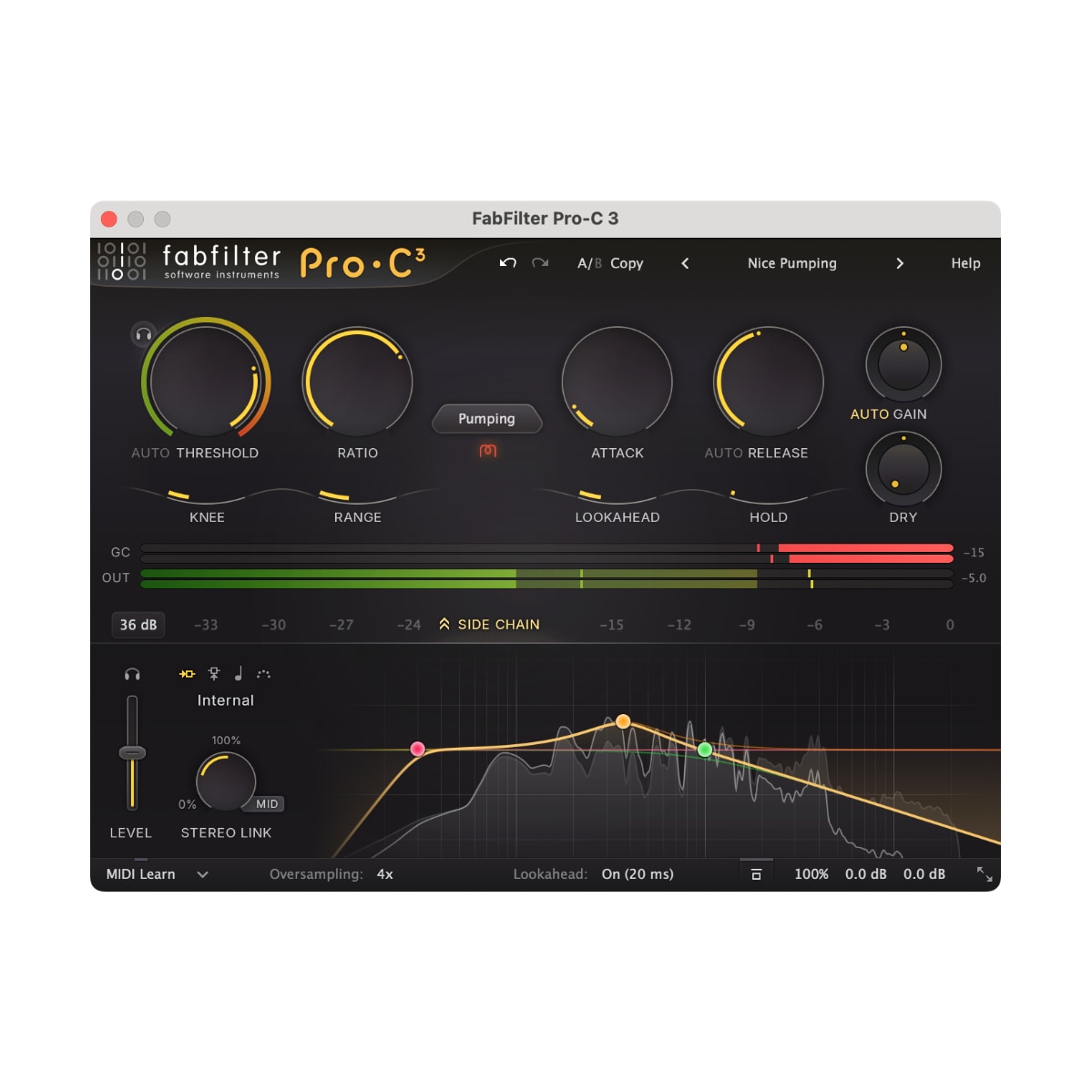Toggle AUTO on the Threshold label
The height and width of the screenshot is (1092, 1092).
150,453
